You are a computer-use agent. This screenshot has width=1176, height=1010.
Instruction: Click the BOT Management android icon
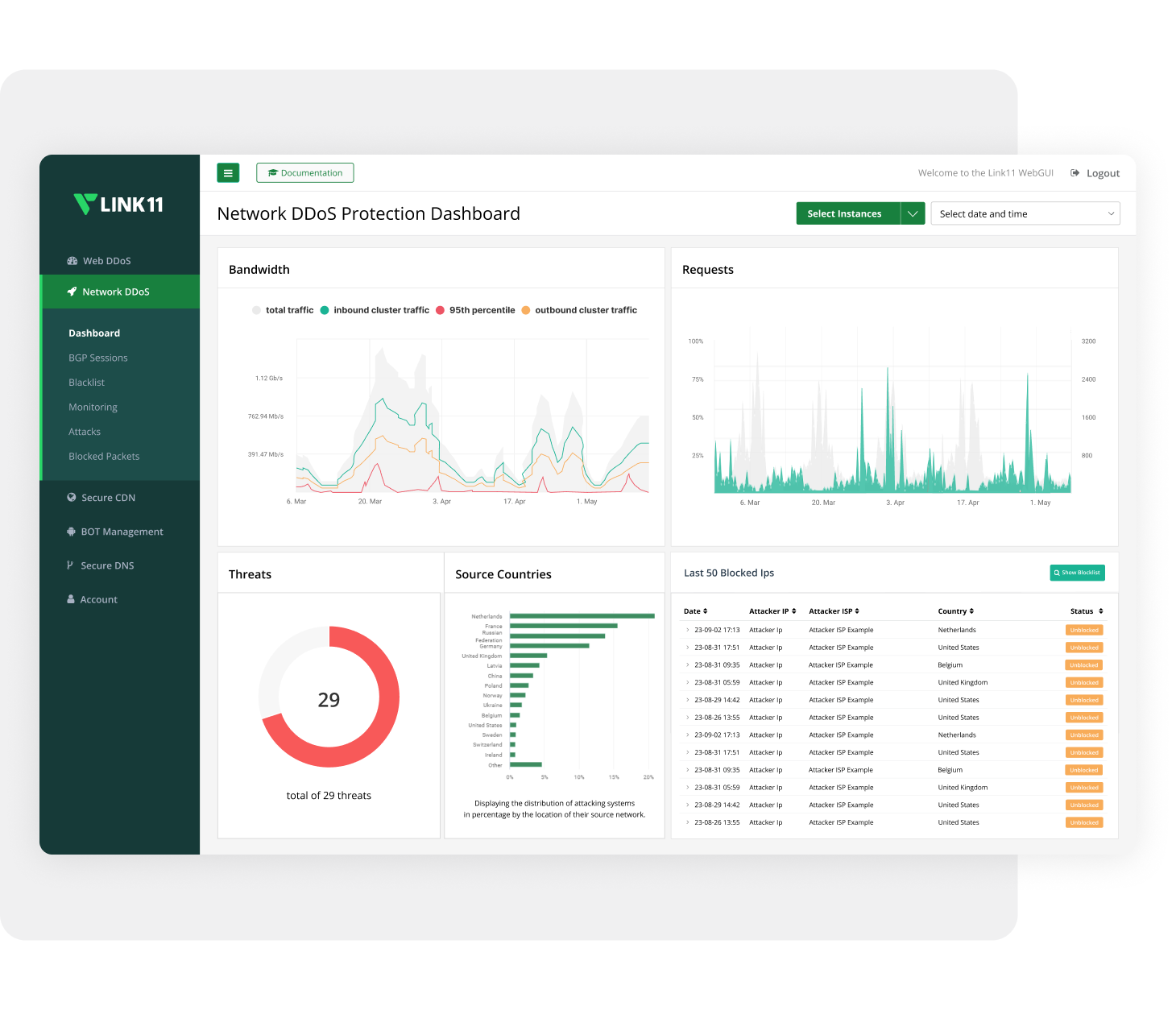tap(72, 532)
